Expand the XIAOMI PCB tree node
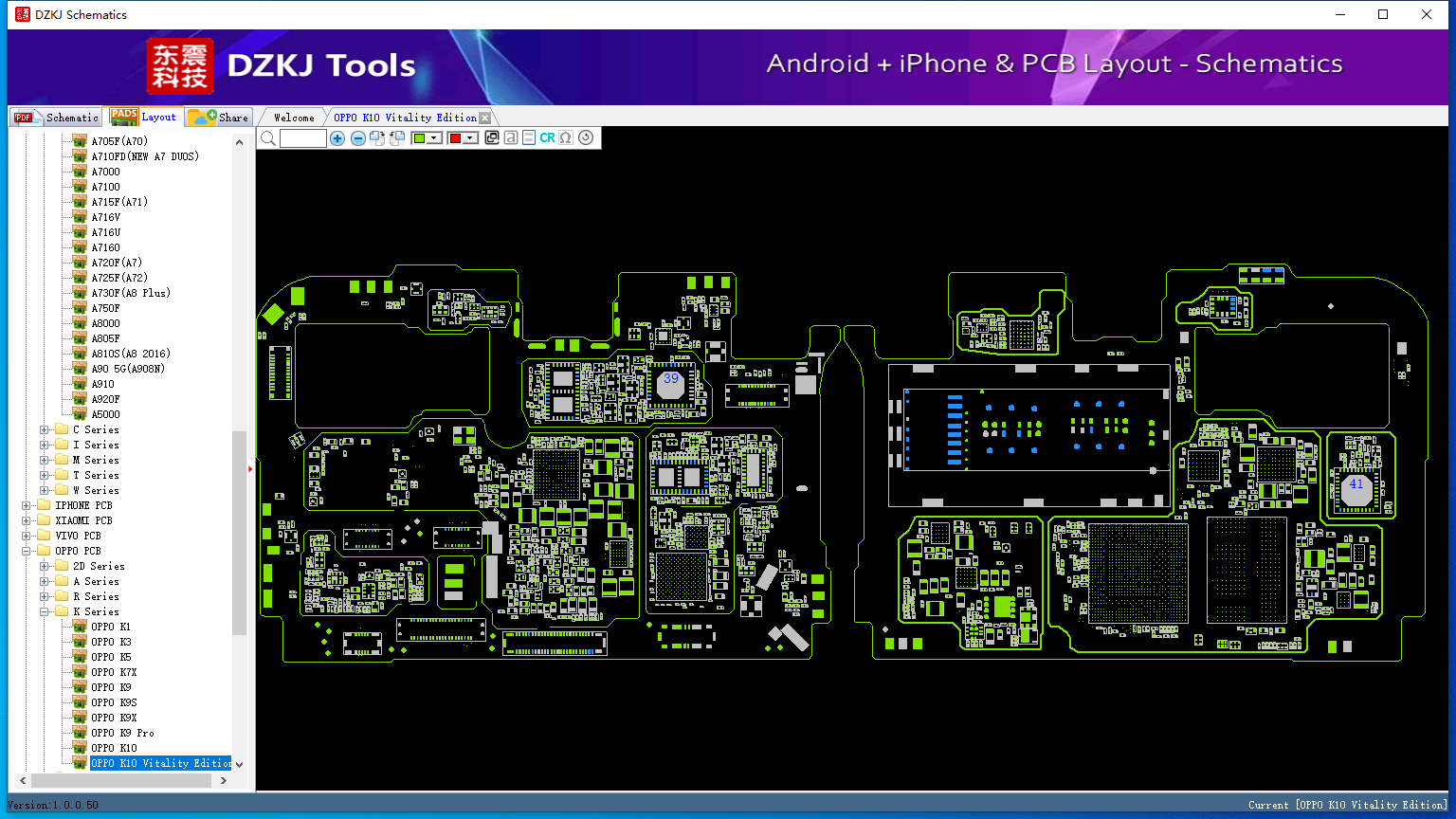Image resolution: width=1456 pixels, height=819 pixels. [26, 520]
